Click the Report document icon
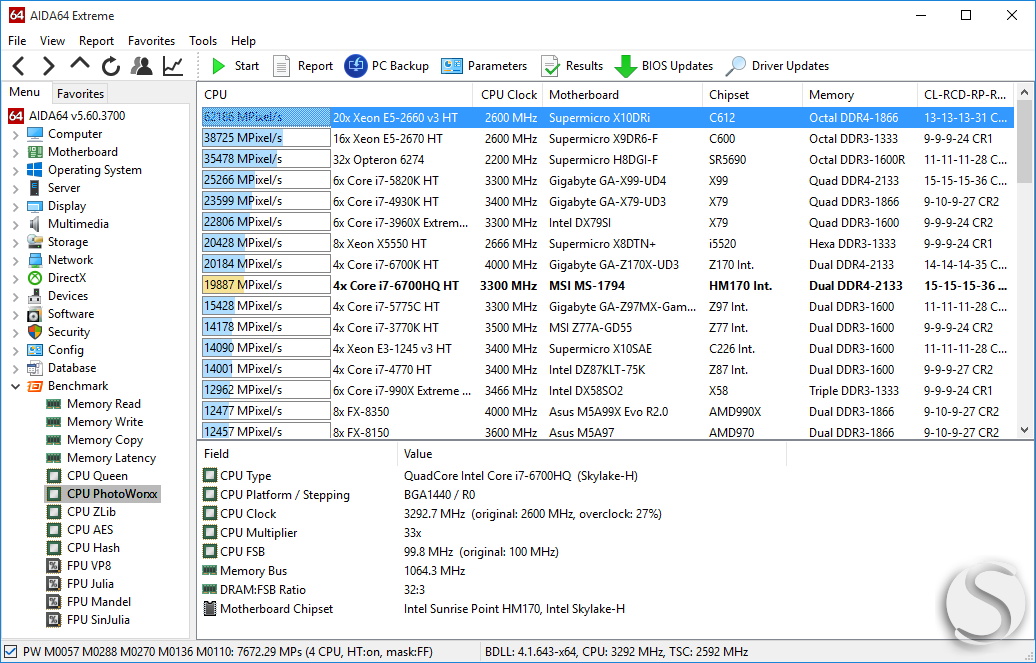 281,65
